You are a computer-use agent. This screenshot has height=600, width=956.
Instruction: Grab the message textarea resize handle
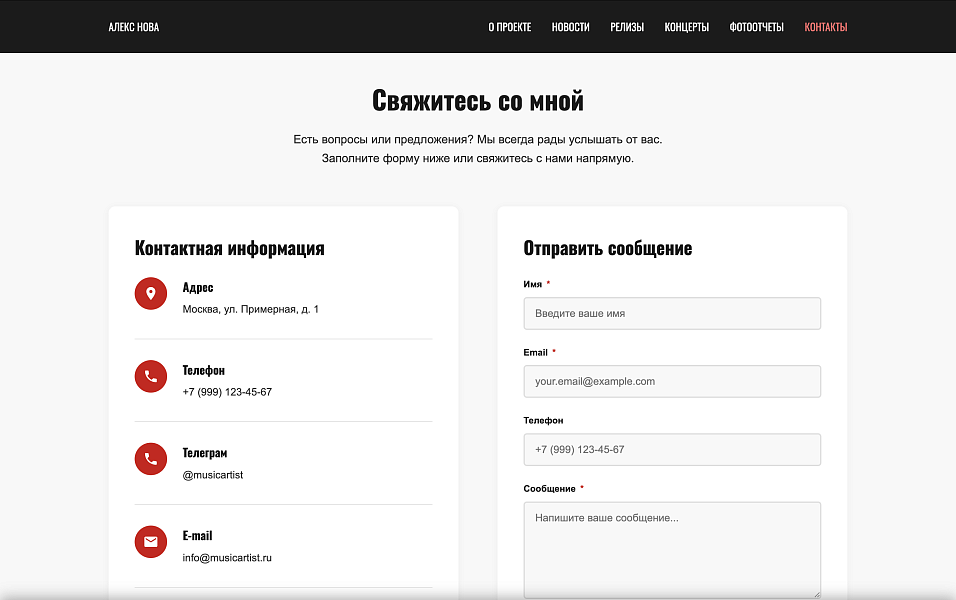(x=816, y=593)
